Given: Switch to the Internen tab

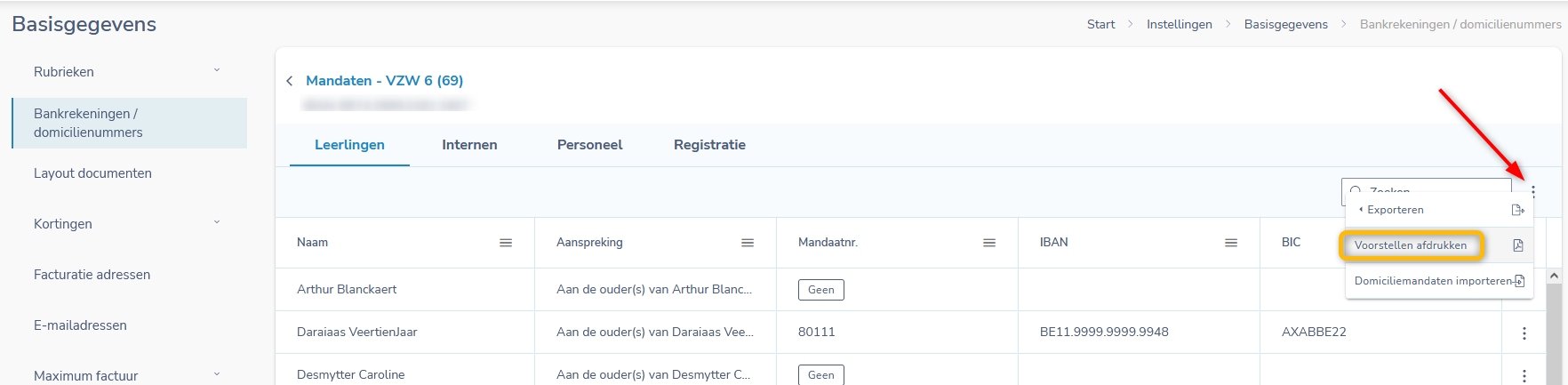Looking at the screenshot, I should (469, 145).
